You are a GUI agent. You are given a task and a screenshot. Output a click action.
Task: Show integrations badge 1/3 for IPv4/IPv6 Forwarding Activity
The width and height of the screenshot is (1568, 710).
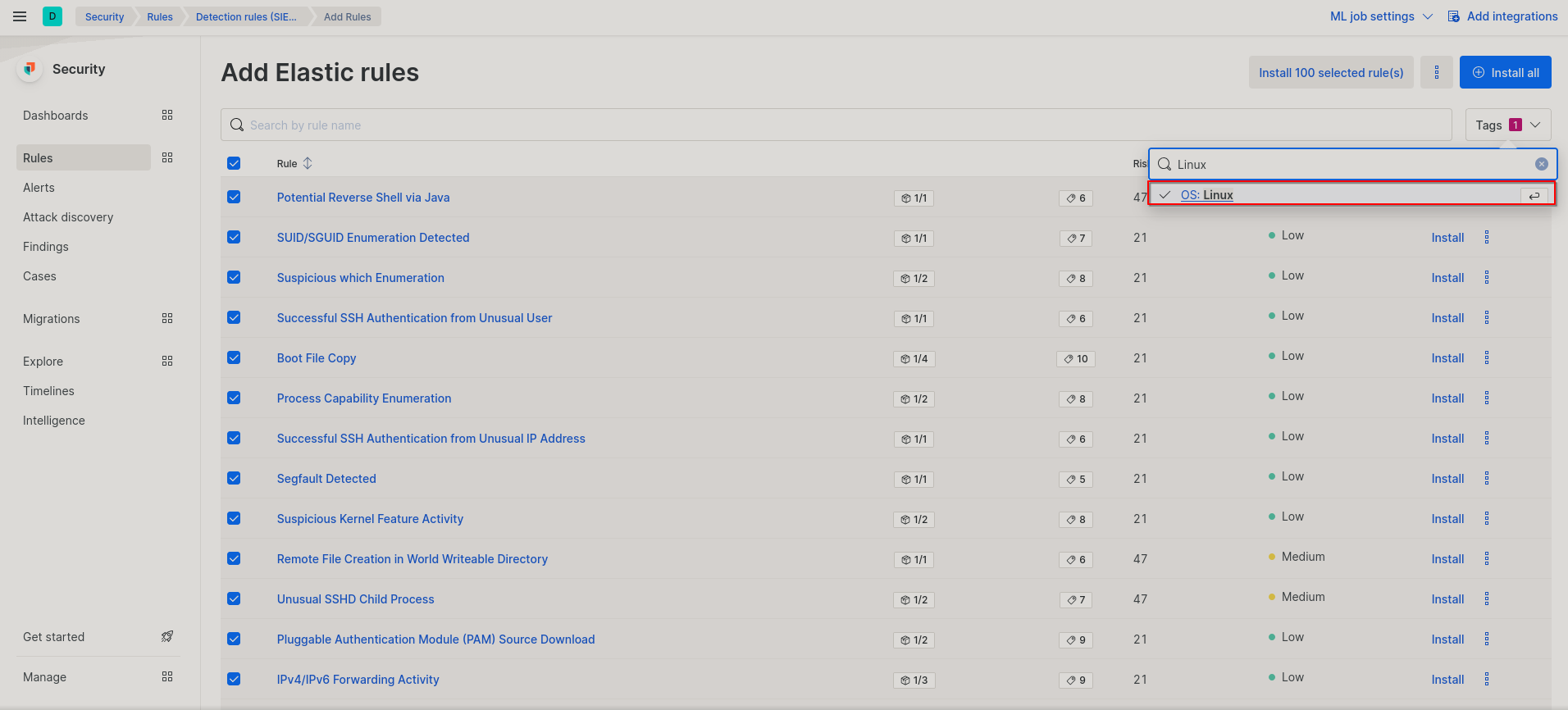click(914, 680)
